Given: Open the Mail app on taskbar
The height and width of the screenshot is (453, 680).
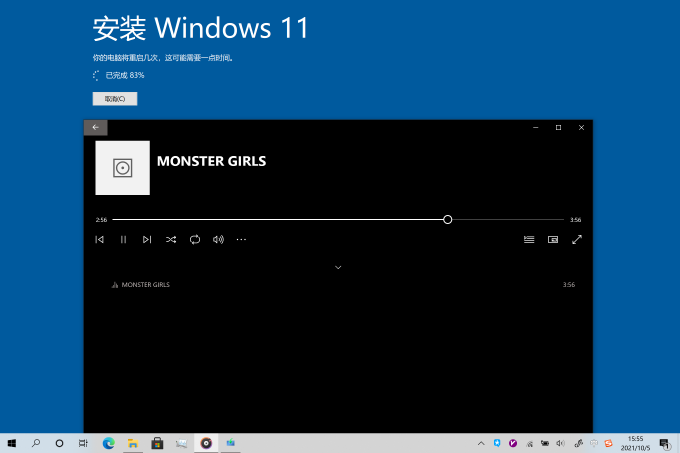Looking at the screenshot, I should [x=181, y=443].
